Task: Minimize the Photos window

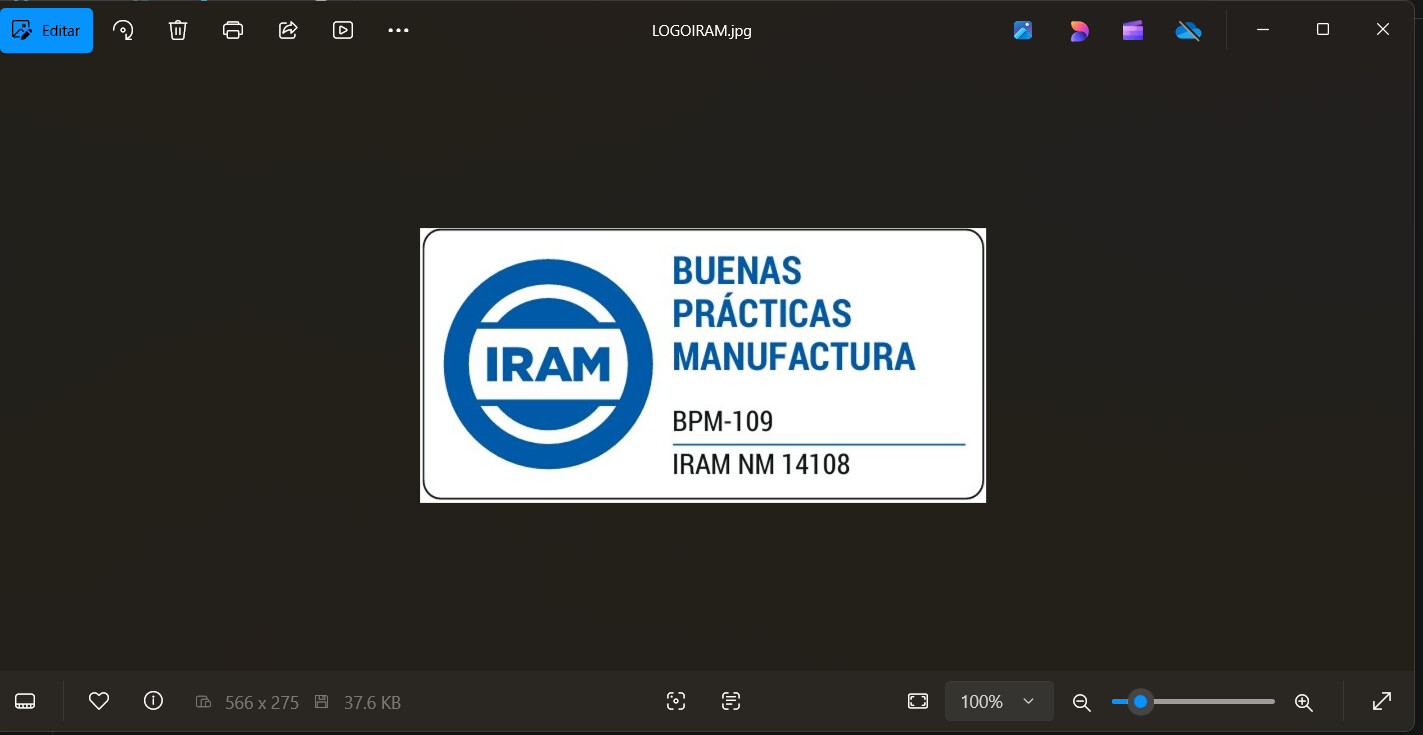Action: click(x=1263, y=30)
